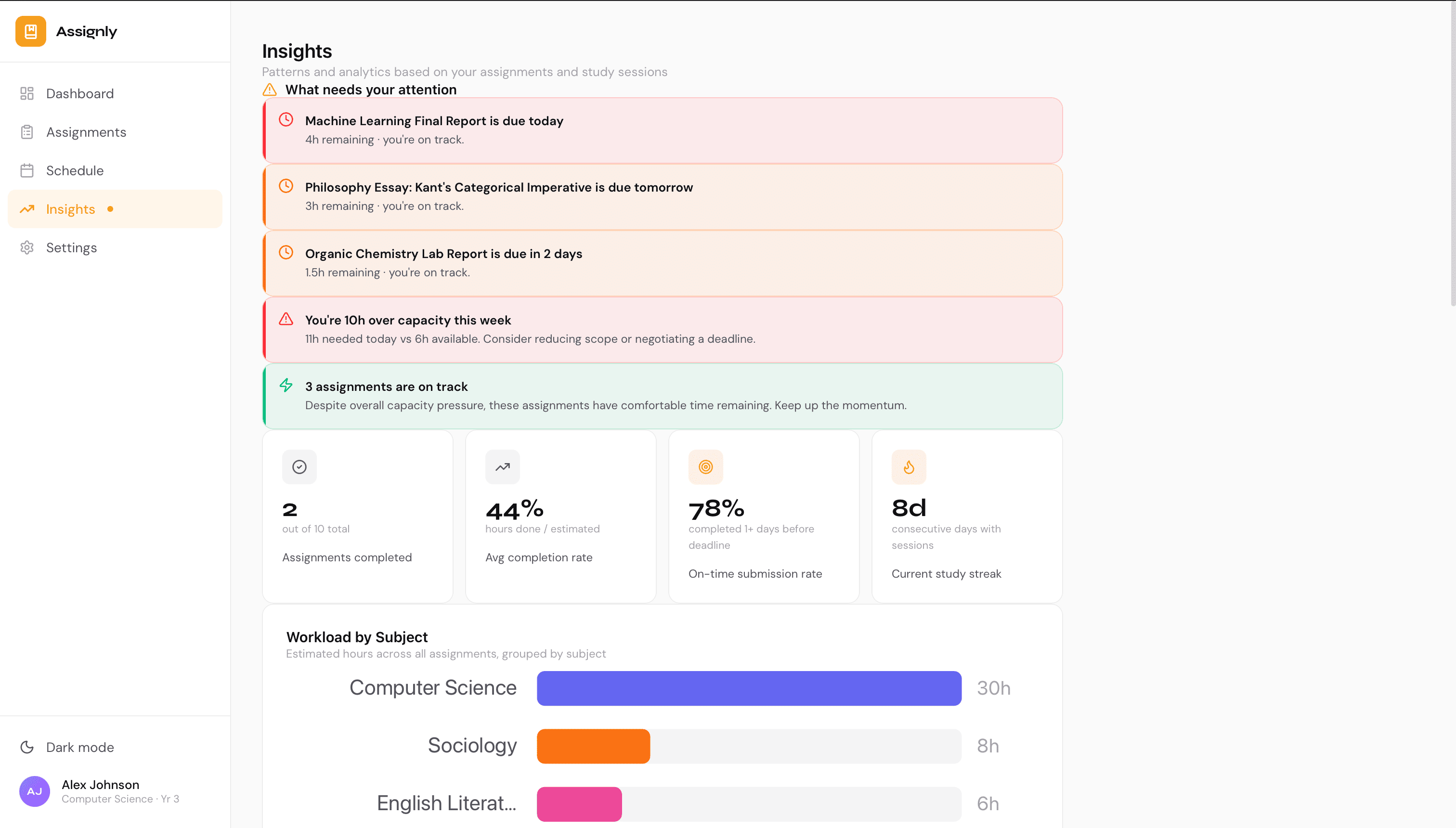The height and width of the screenshot is (828, 1456).
Task: Click the Assignments completed stat card
Action: [x=357, y=515]
